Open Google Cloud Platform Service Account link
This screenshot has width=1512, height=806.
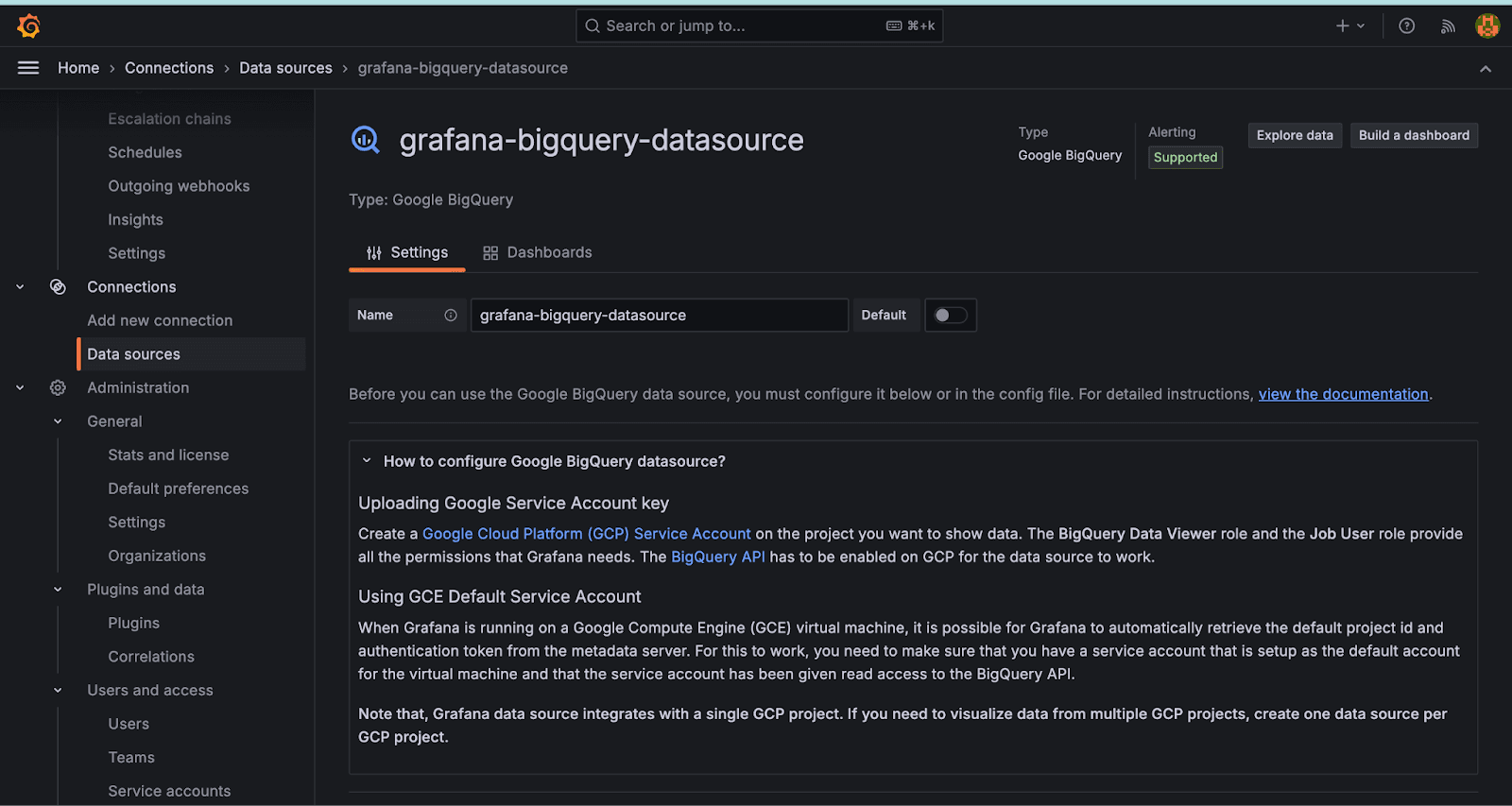click(586, 534)
